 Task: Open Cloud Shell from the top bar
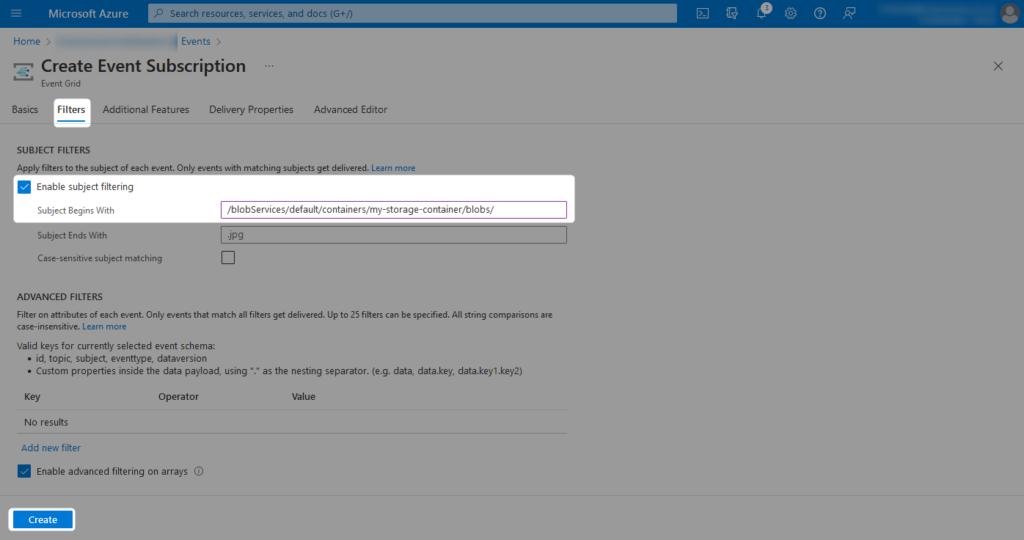[703, 13]
